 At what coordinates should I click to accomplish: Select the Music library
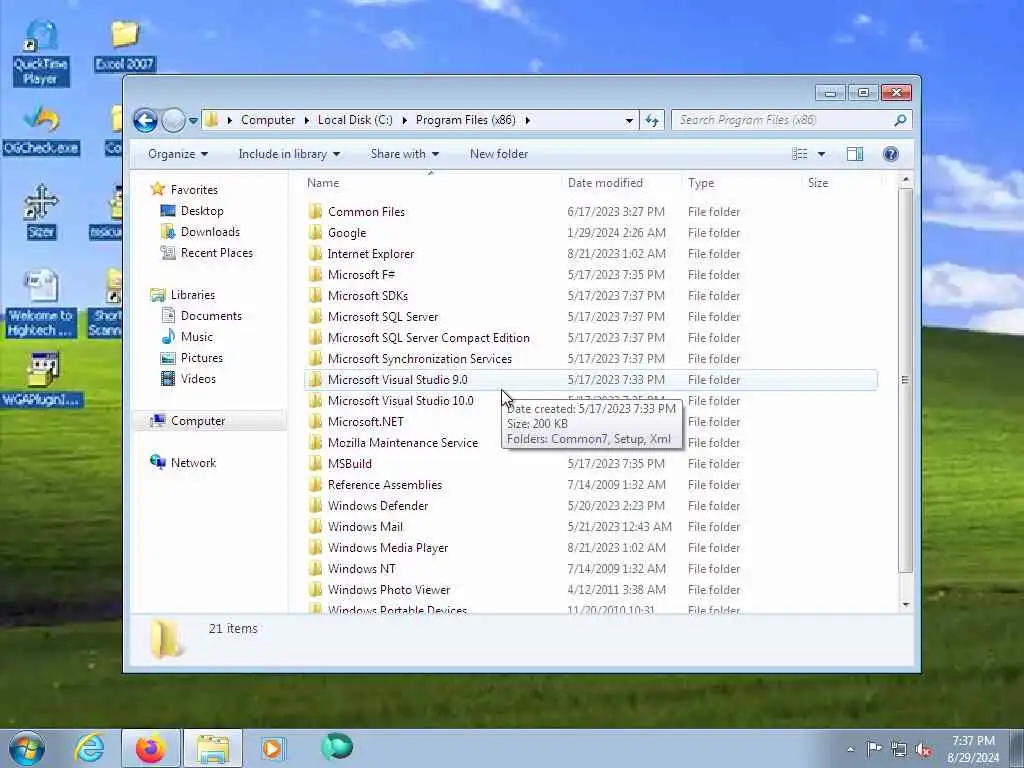pyautogui.click(x=197, y=337)
